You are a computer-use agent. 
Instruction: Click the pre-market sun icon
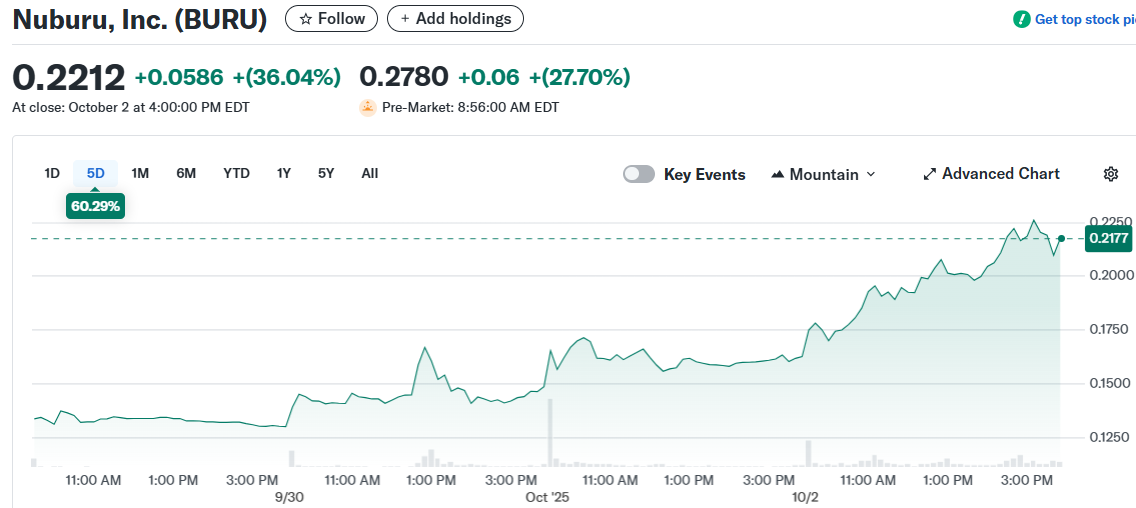[368, 107]
